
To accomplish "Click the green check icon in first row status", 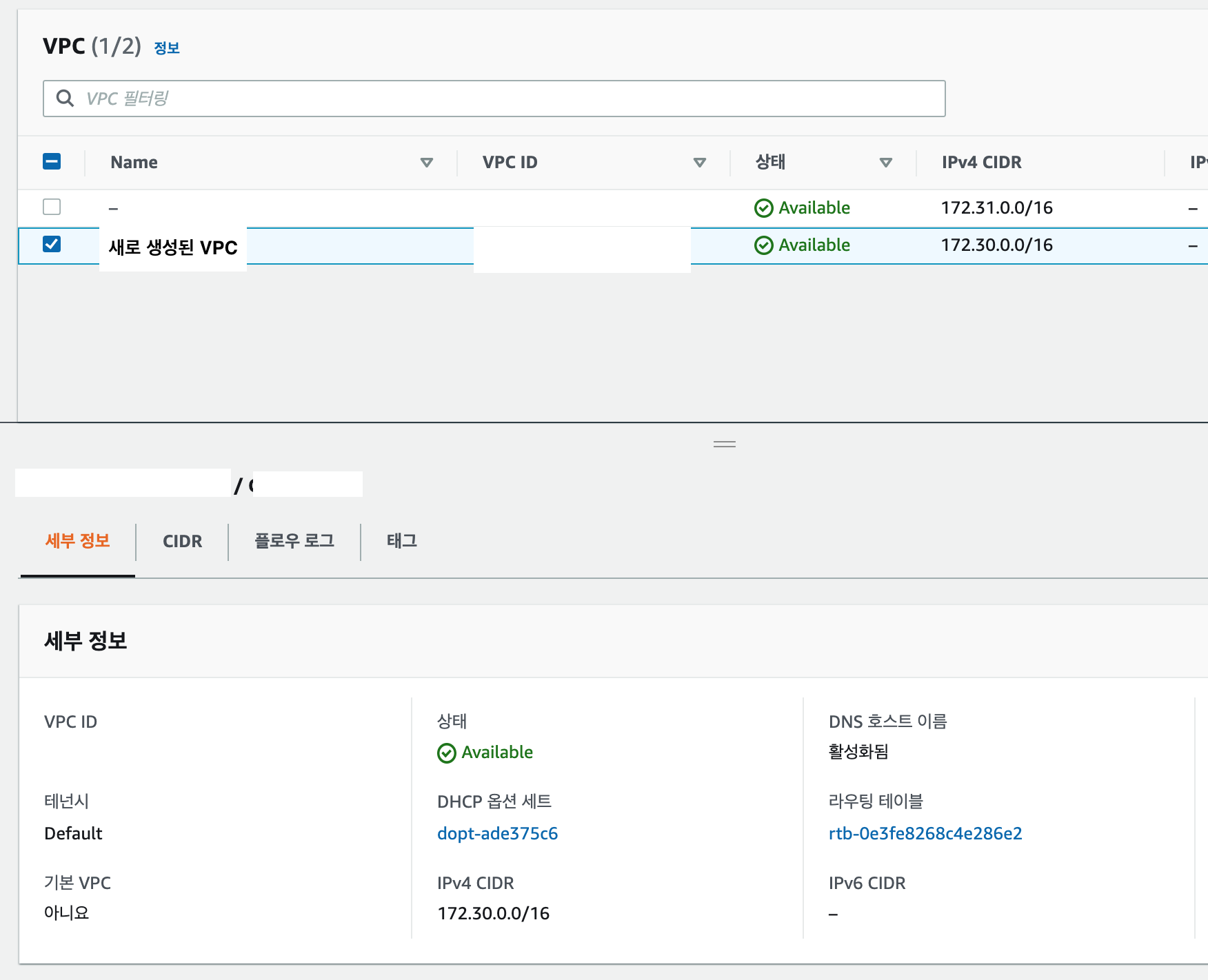I will click(764, 208).
